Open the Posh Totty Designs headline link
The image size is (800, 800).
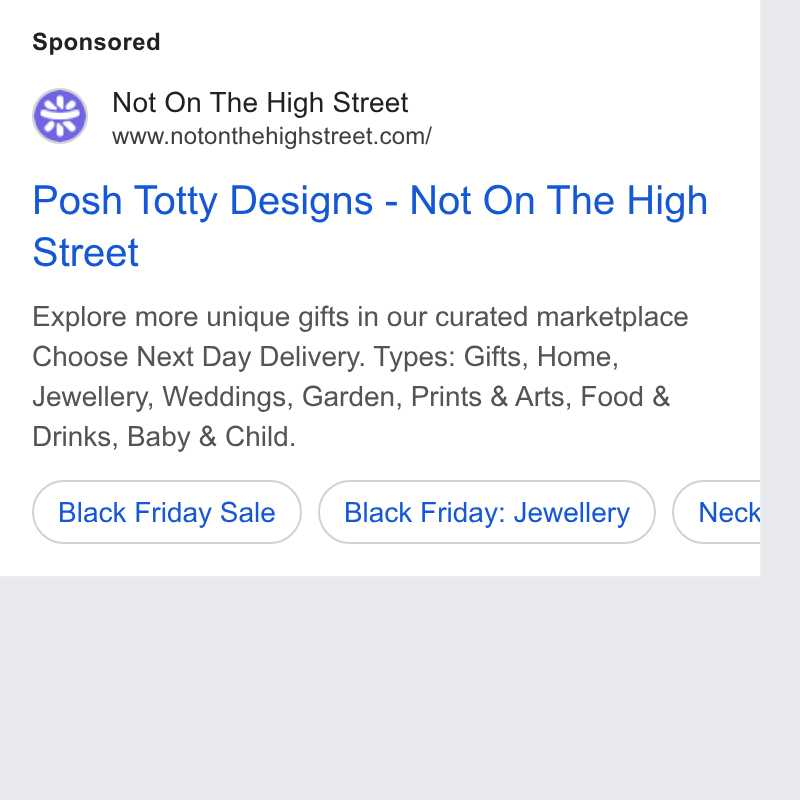coord(370,226)
